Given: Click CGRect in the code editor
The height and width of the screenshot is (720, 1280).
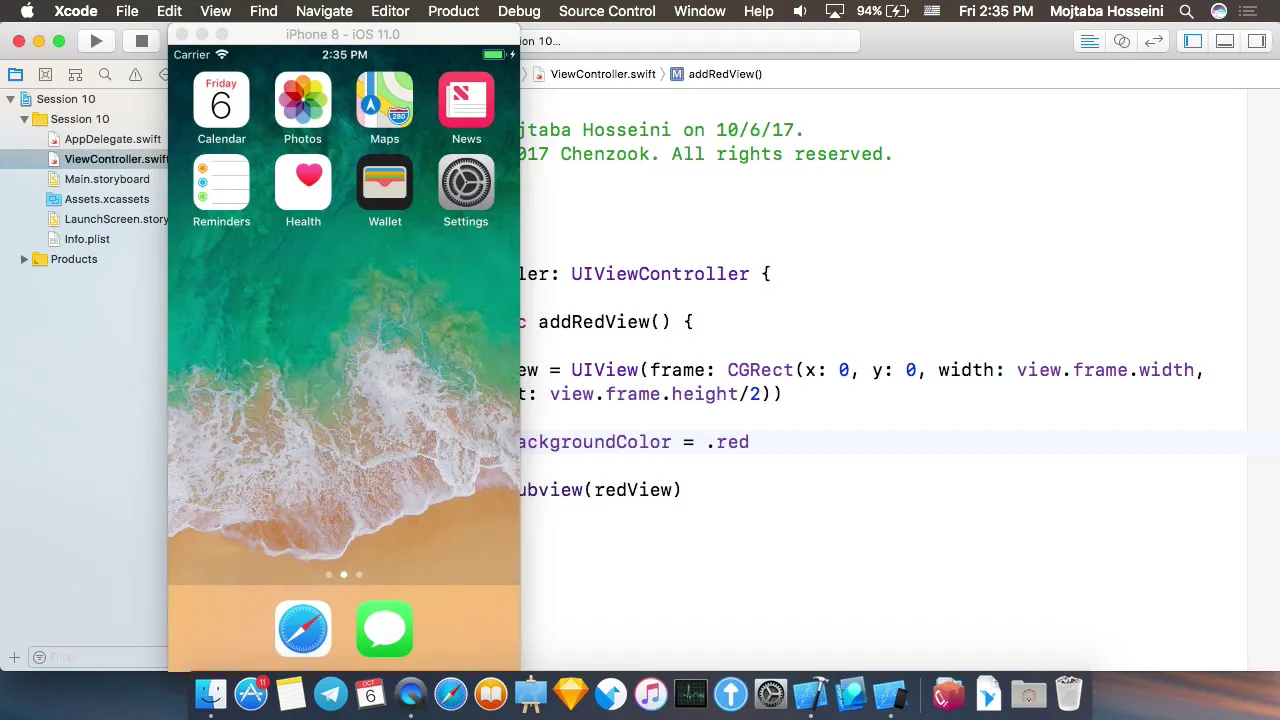Looking at the screenshot, I should coord(760,370).
